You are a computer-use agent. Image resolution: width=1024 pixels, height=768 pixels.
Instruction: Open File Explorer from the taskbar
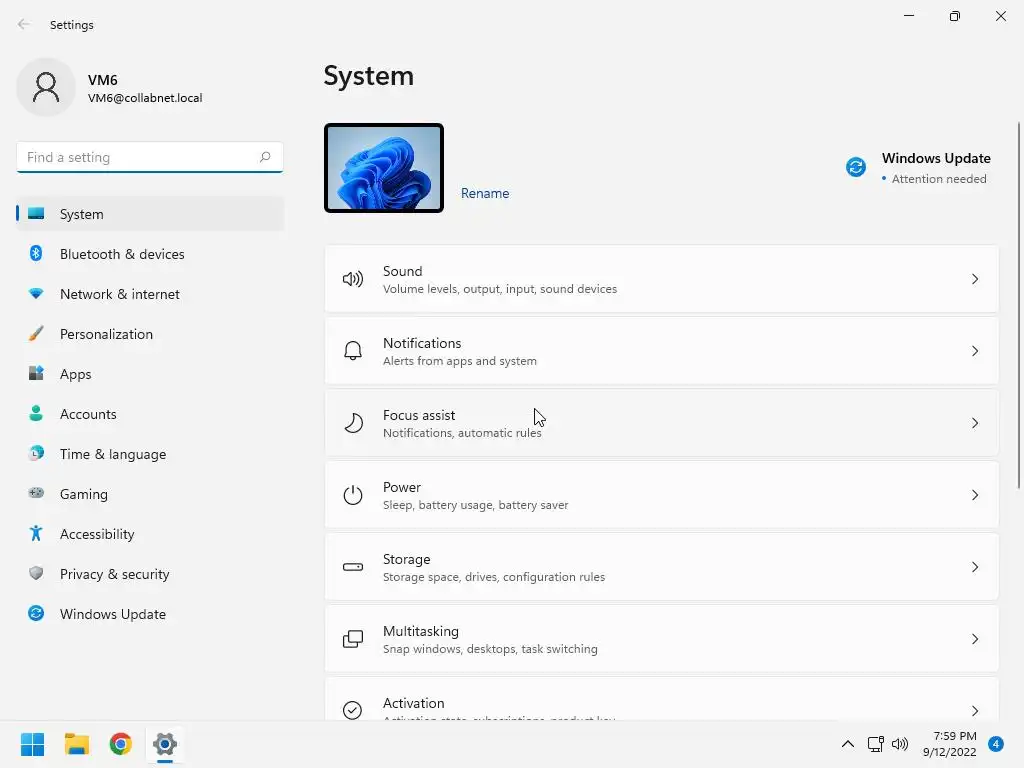76,744
